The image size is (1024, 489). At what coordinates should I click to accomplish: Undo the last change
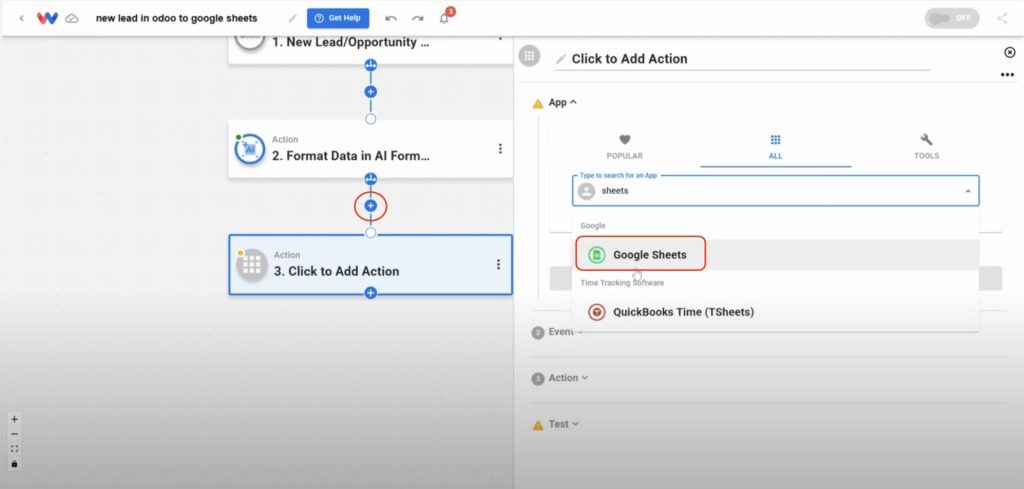coord(391,18)
